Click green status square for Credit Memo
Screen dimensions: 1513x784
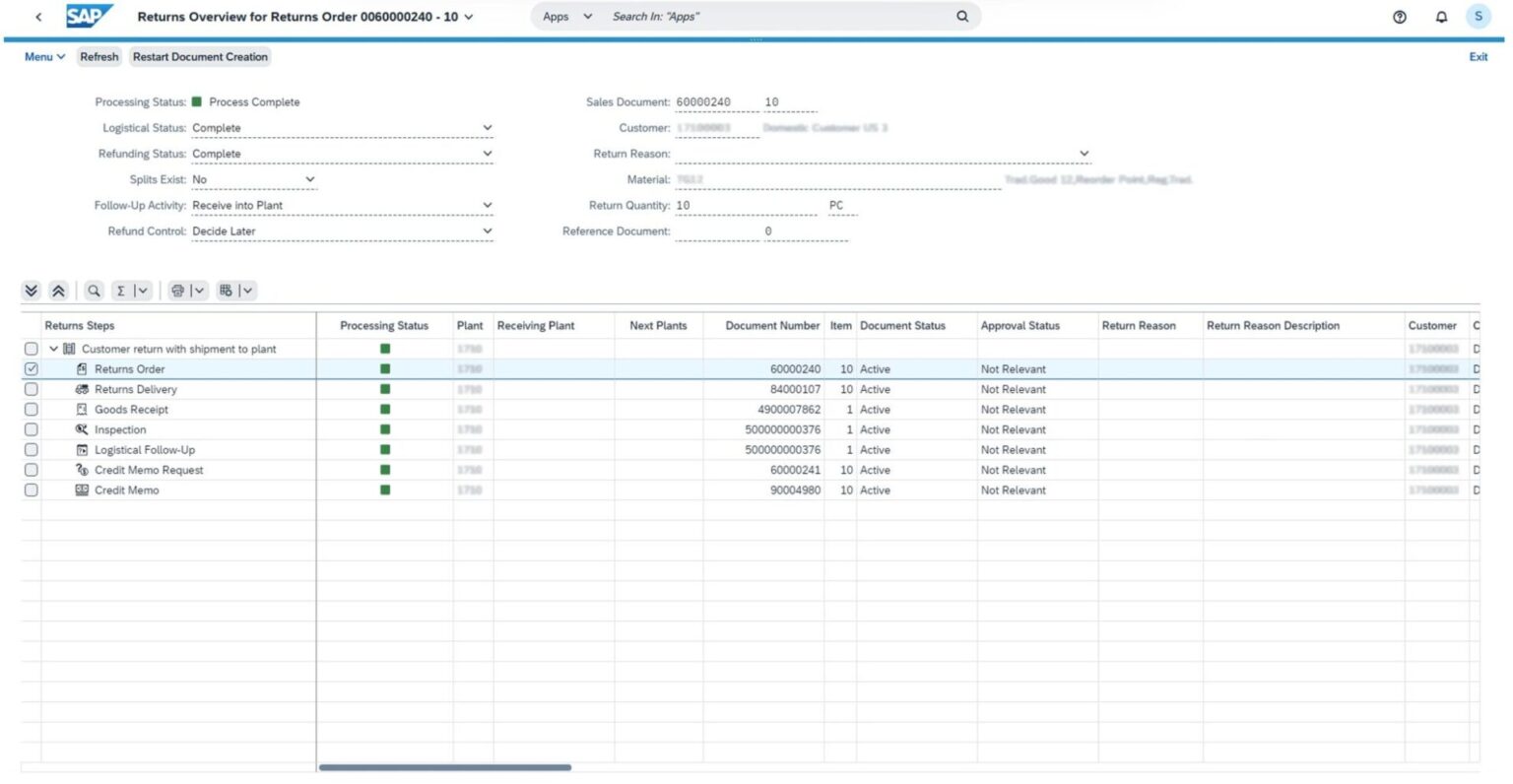point(385,490)
